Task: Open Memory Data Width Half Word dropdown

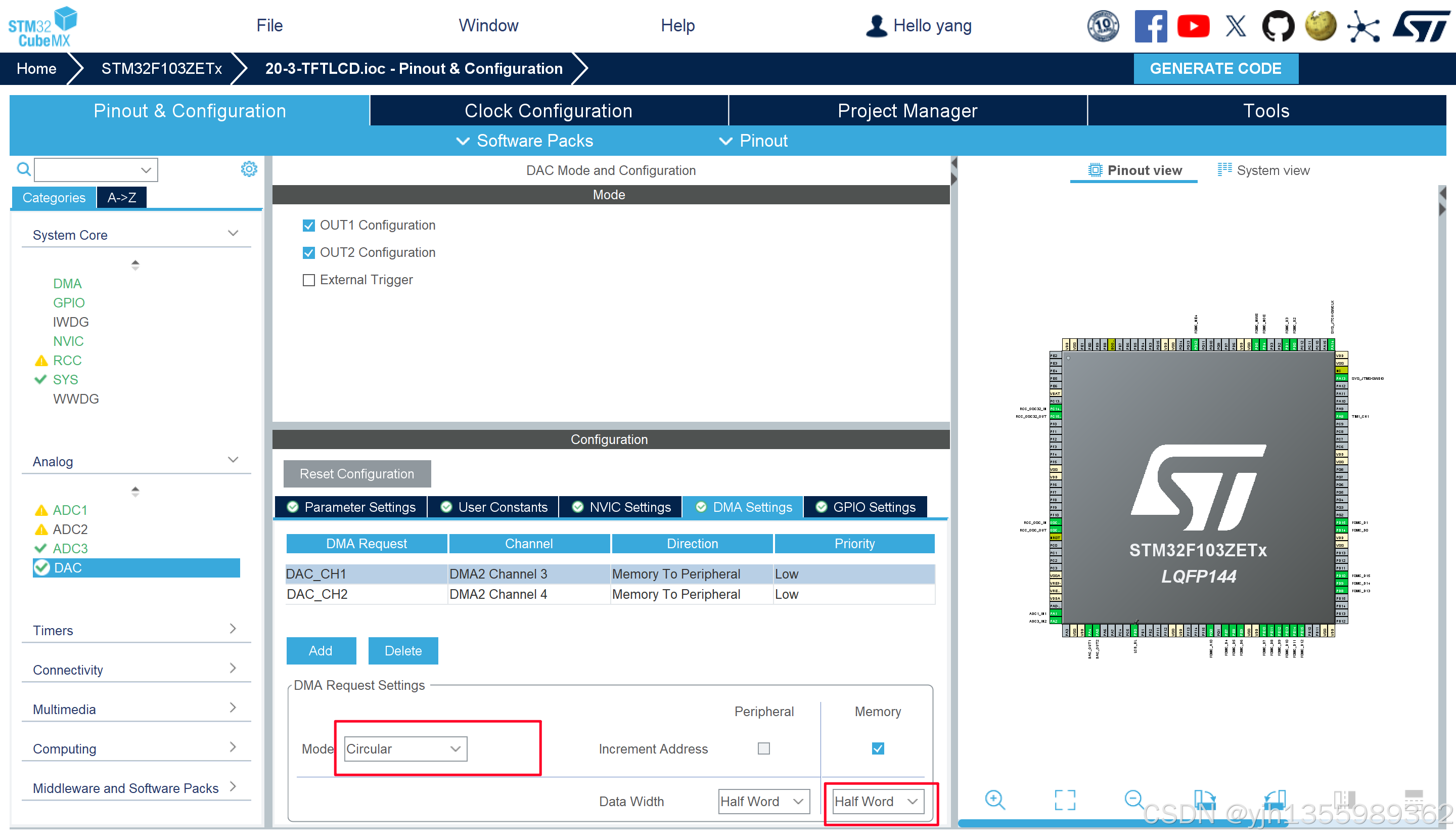Action: point(877,802)
